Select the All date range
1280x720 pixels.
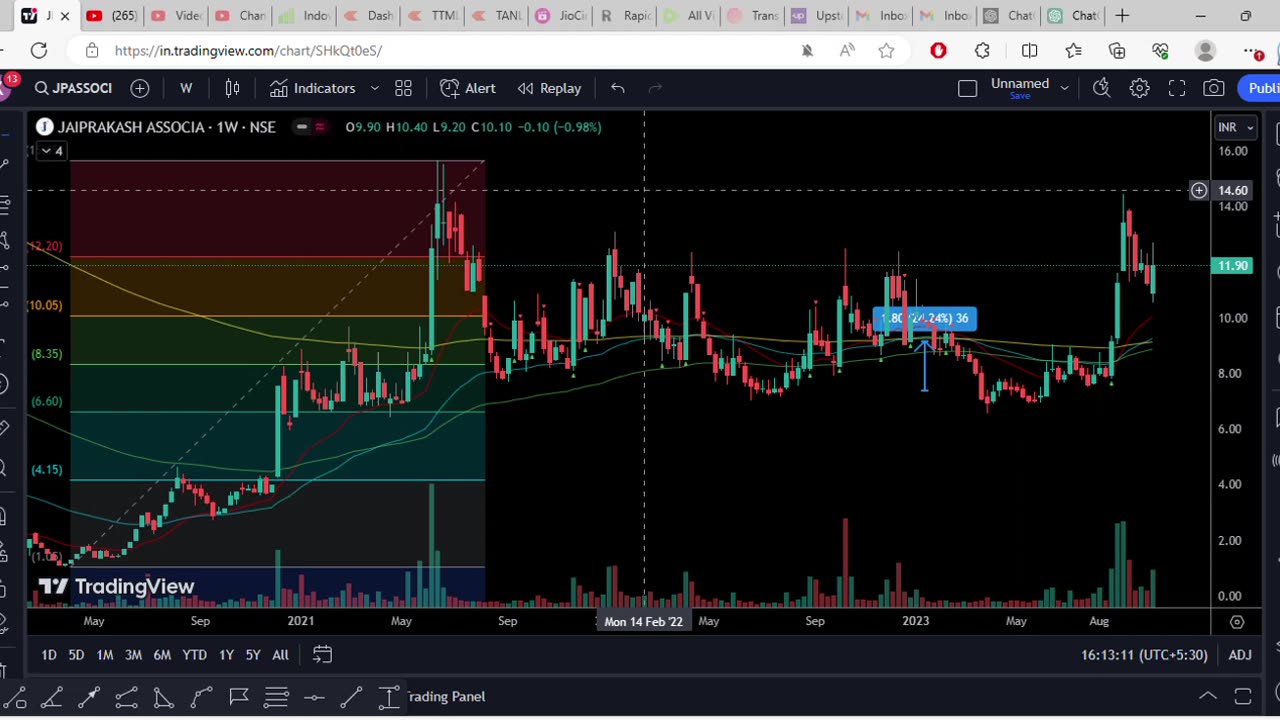(280, 655)
